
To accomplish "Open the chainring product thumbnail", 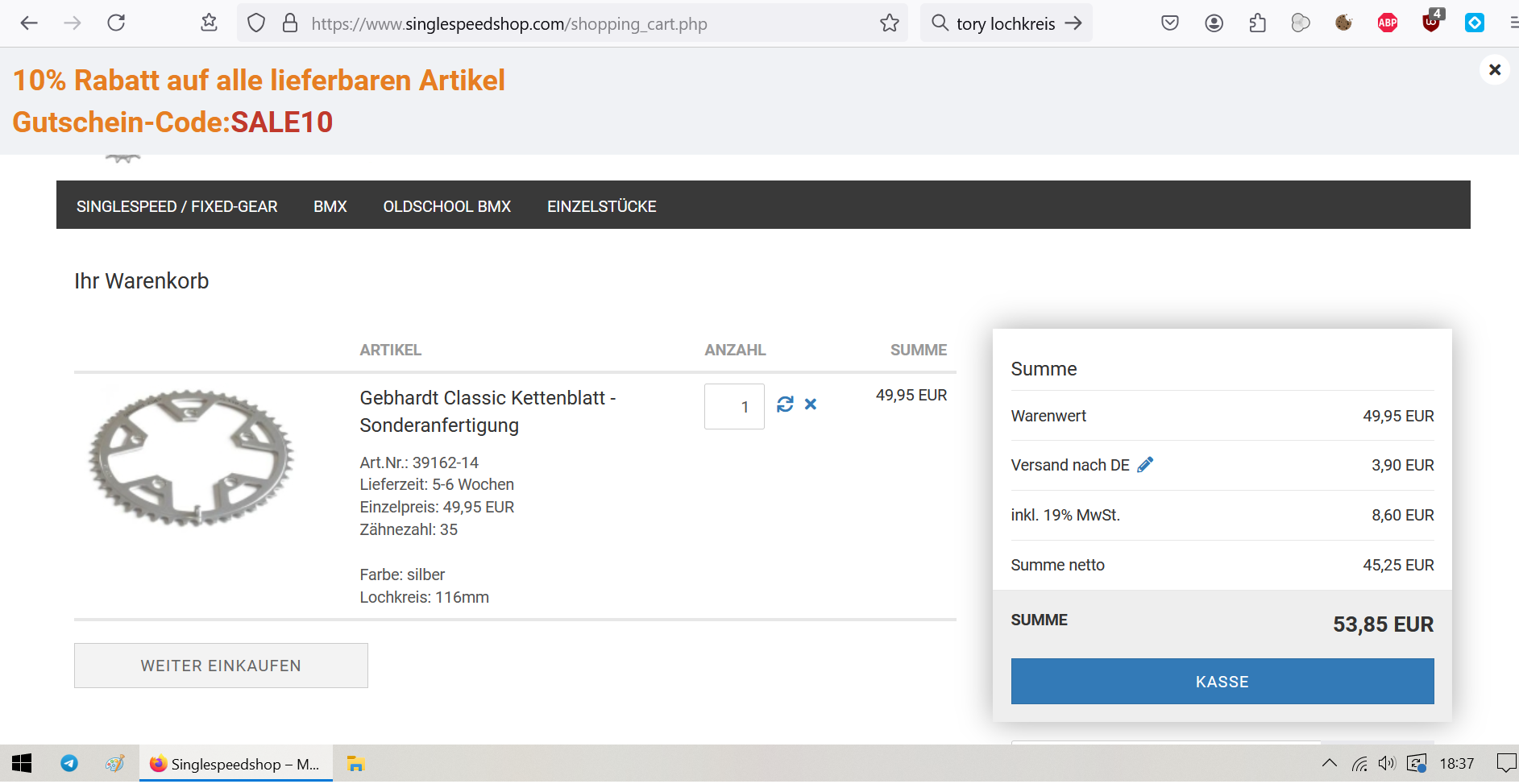I will 191,458.
